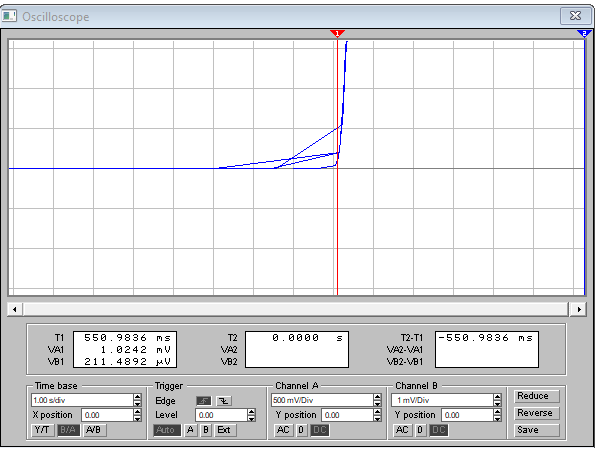The width and height of the screenshot is (598, 449).
Task: Click the Reduce button
Action: (x=537, y=396)
